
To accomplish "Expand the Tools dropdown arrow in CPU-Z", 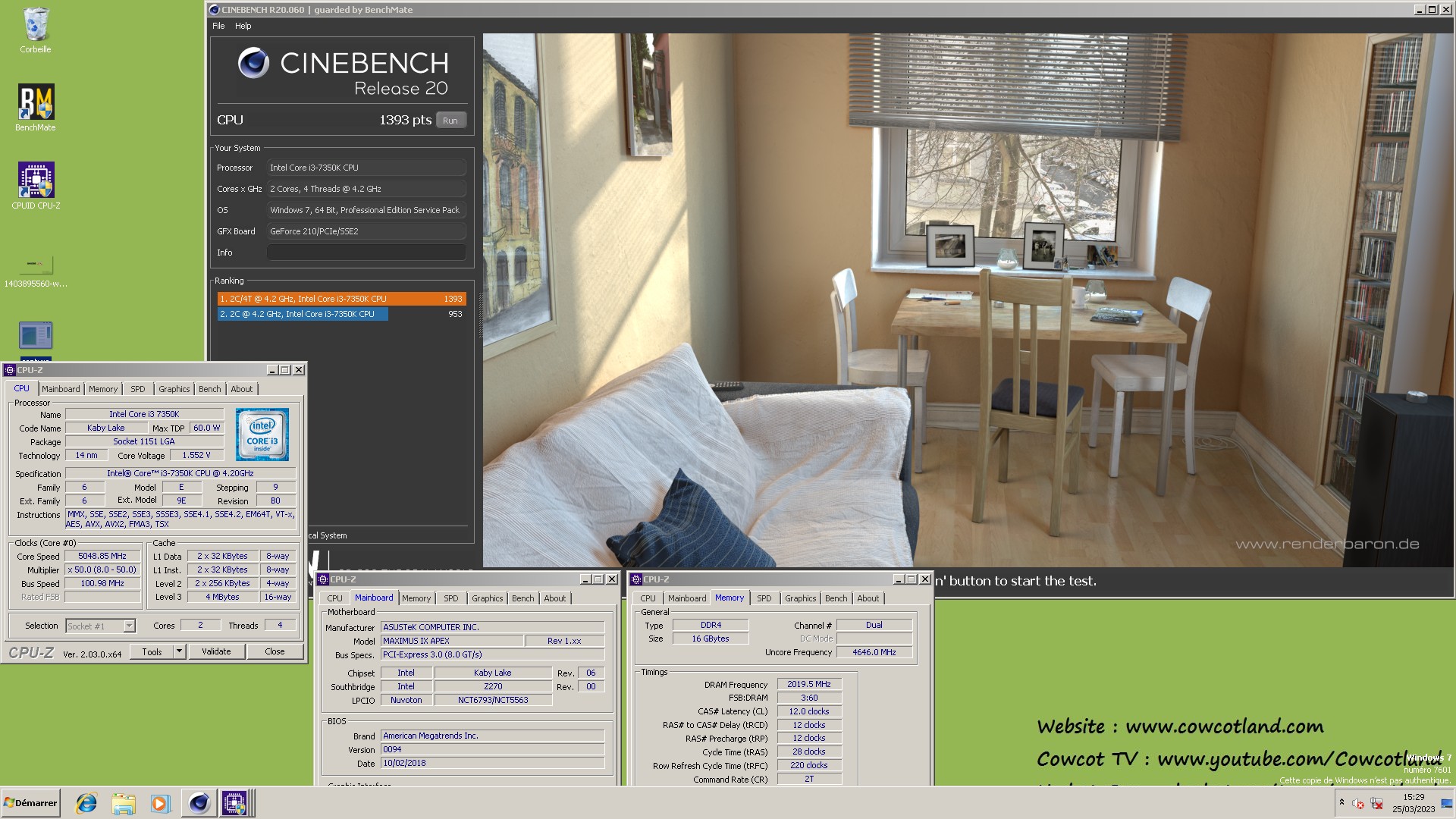I will tap(179, 651).
